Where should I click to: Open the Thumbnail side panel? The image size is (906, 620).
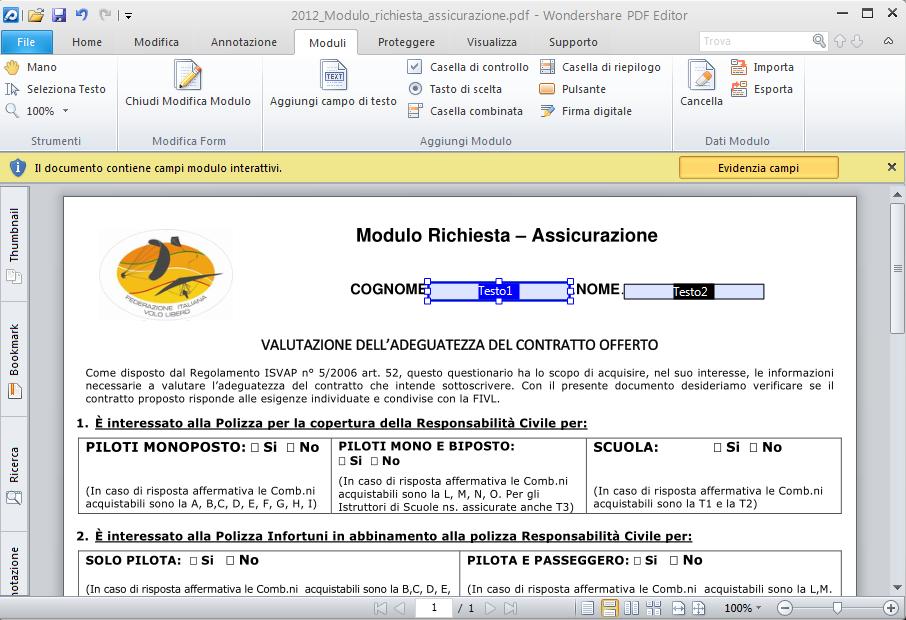14,244
